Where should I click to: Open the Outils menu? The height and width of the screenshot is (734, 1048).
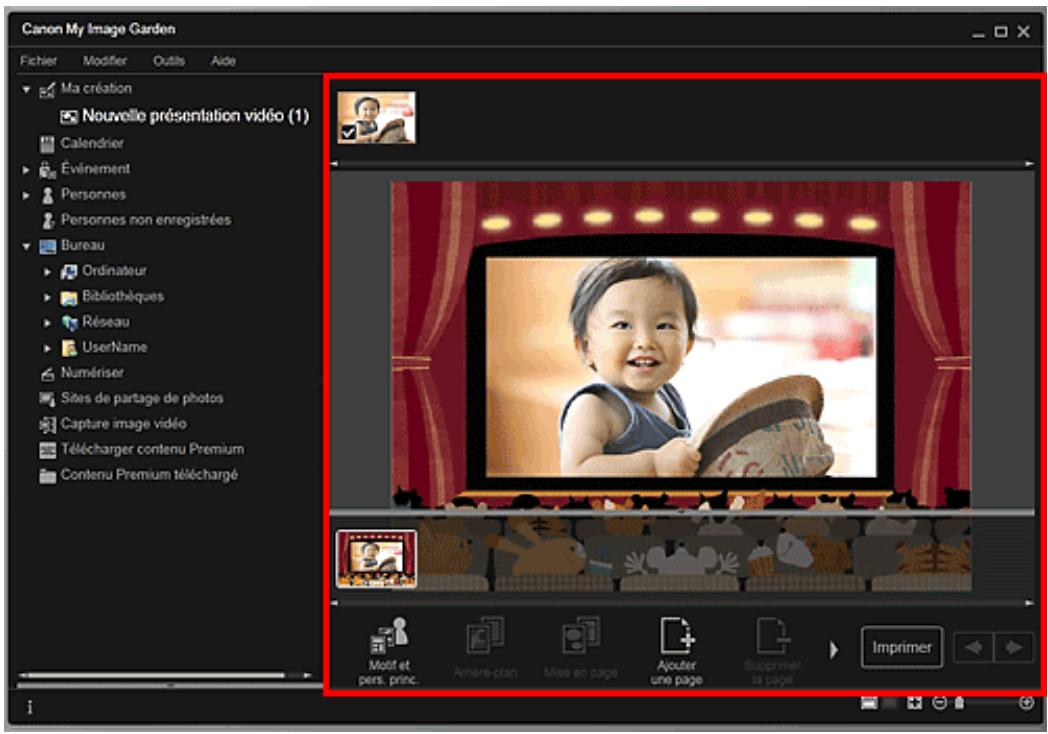click(x=169, y=61)
